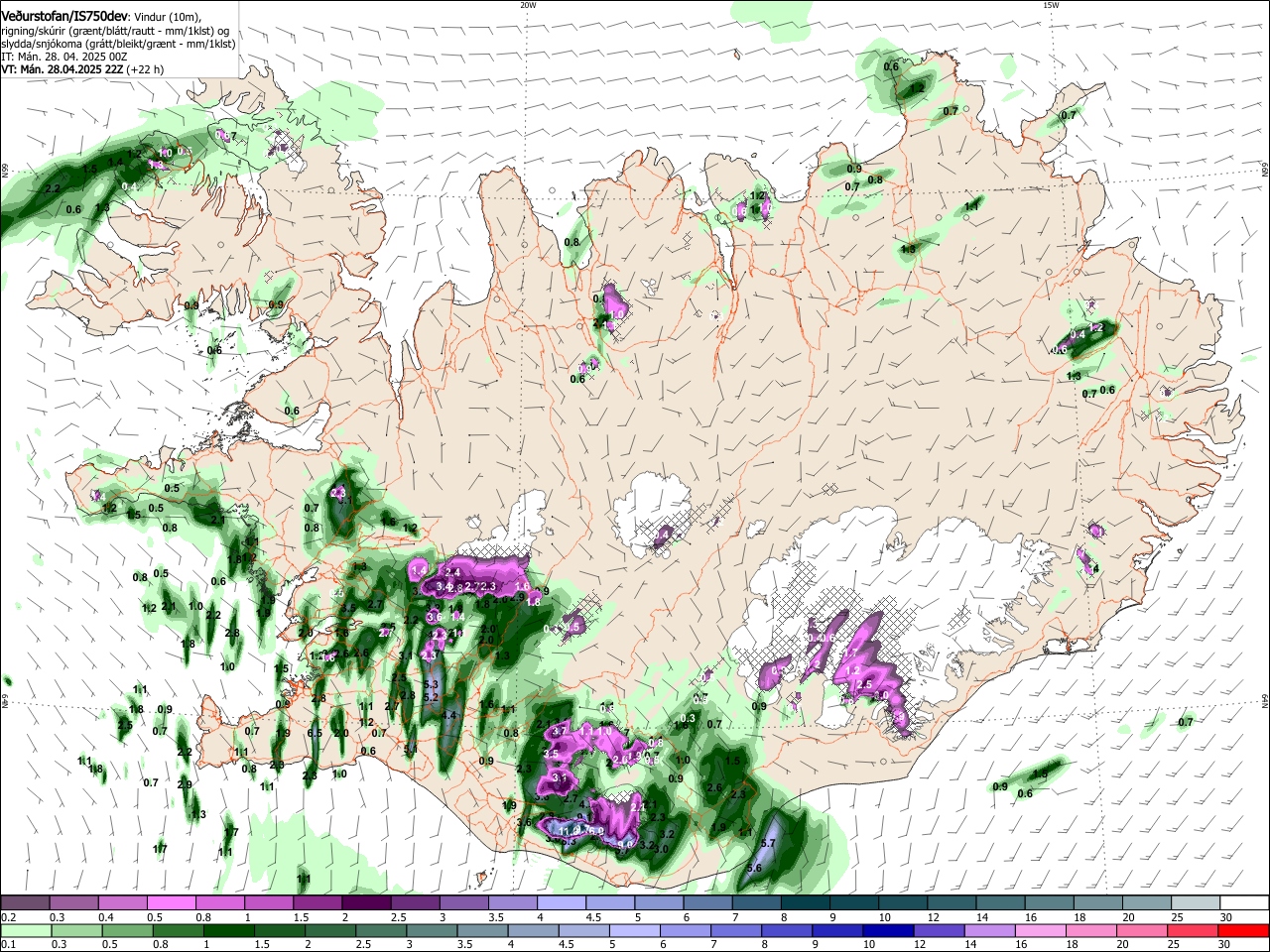Click the '20W' longitude label

pos(528,5)
